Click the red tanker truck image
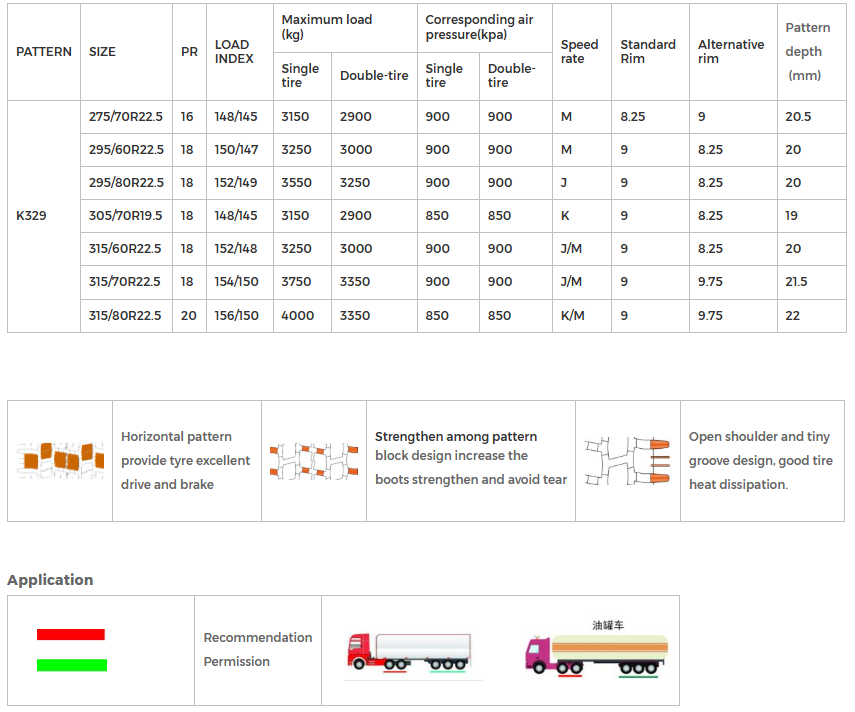The image size is (855, 712). point(410,653)
